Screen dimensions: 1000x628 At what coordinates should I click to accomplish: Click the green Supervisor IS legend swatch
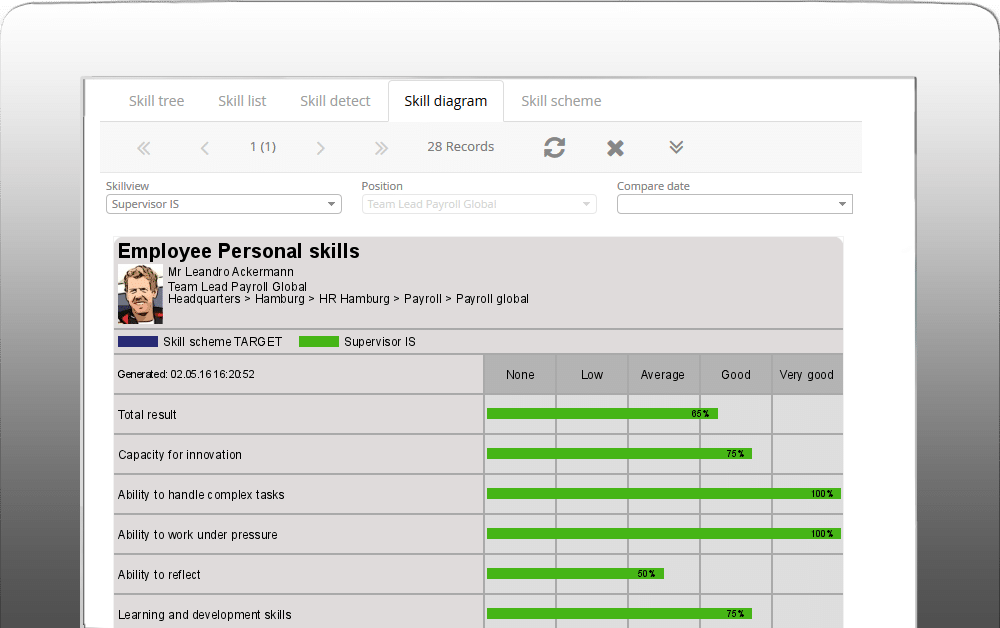pyautogui.click(x=319, y=342)
